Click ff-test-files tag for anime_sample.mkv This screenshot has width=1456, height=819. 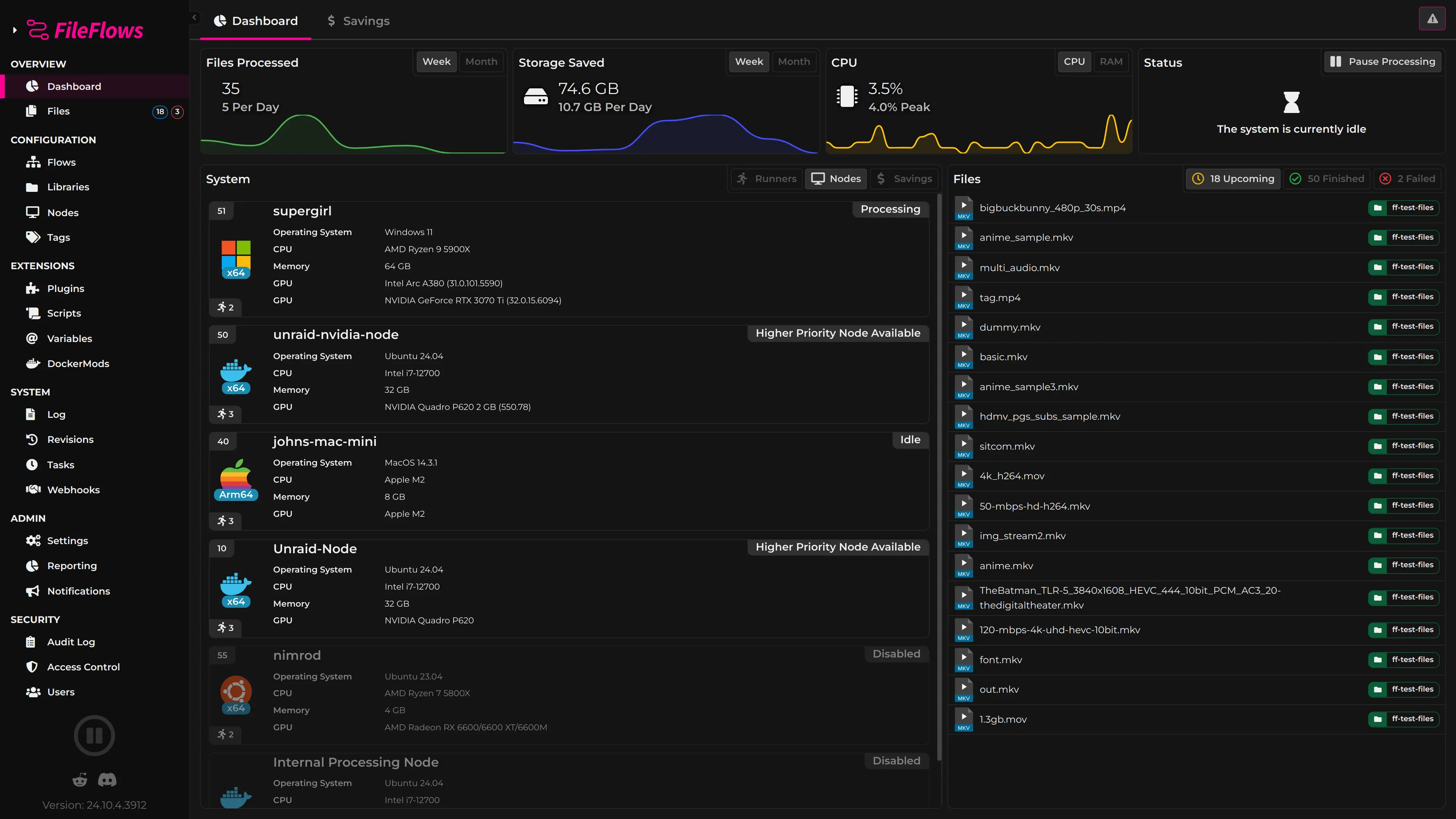click(x=1403, y=237)
